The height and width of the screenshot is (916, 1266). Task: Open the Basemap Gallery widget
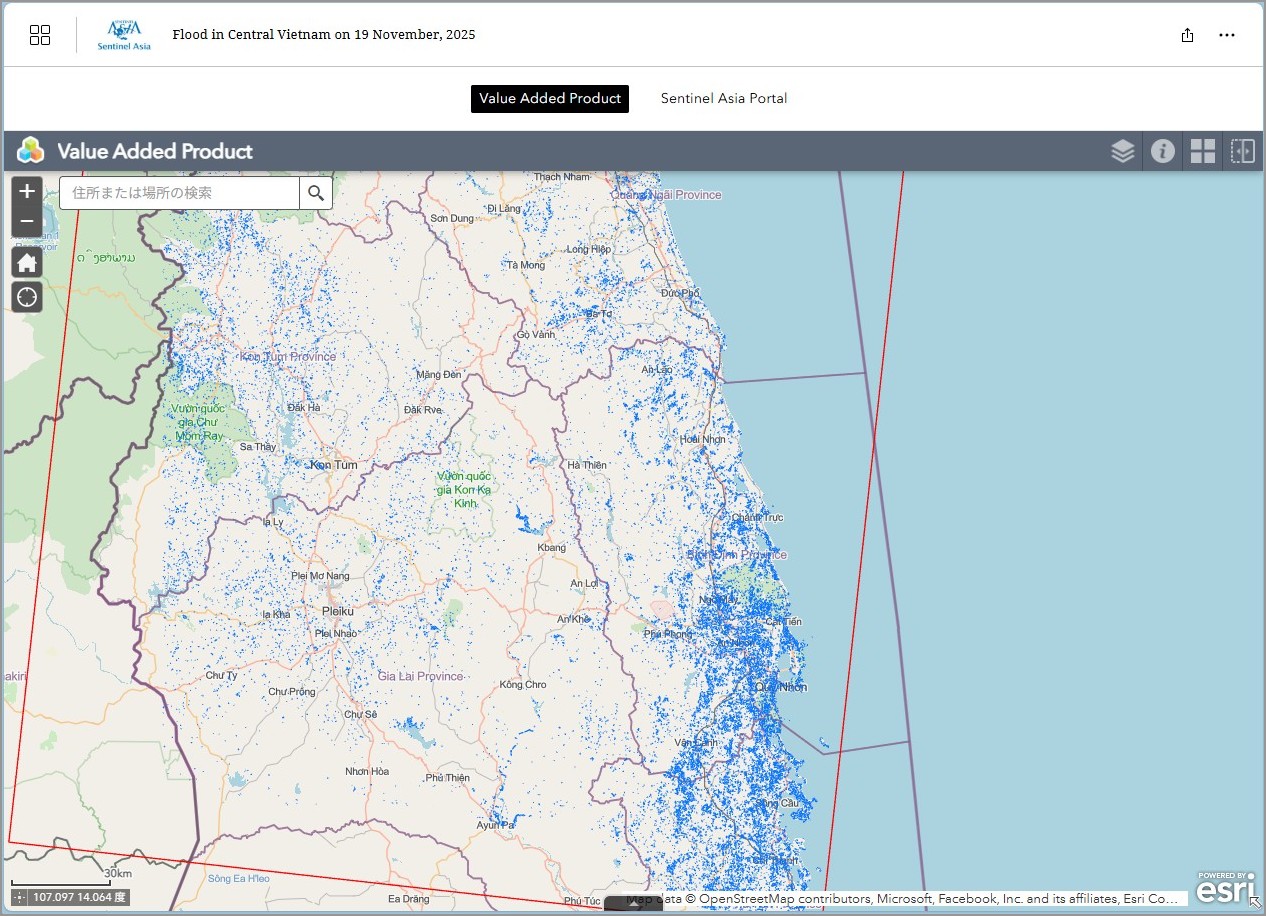coord(1202,151)
